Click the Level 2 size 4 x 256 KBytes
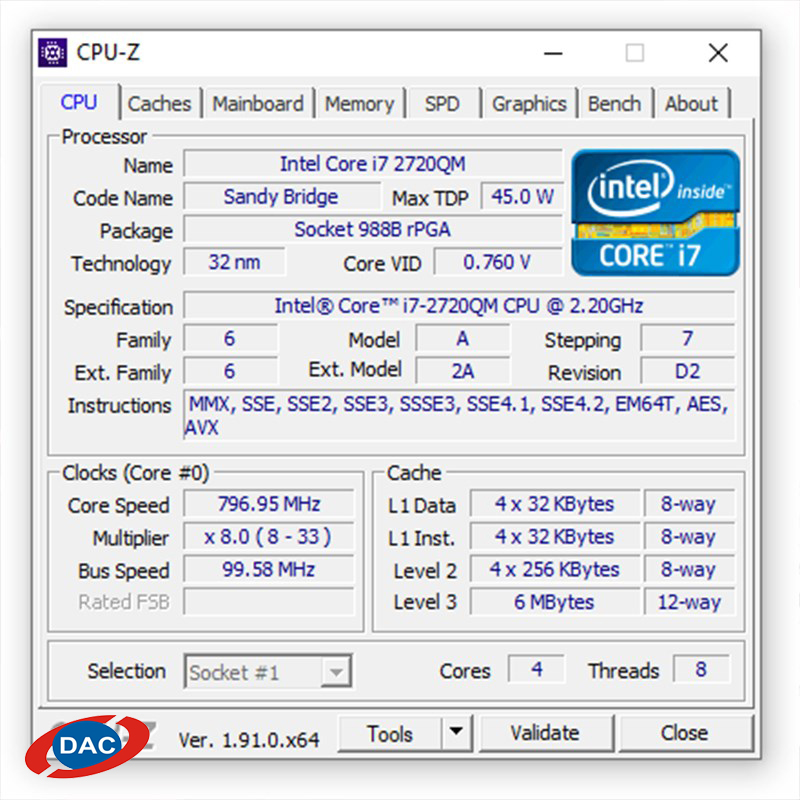 coord(555,569)
